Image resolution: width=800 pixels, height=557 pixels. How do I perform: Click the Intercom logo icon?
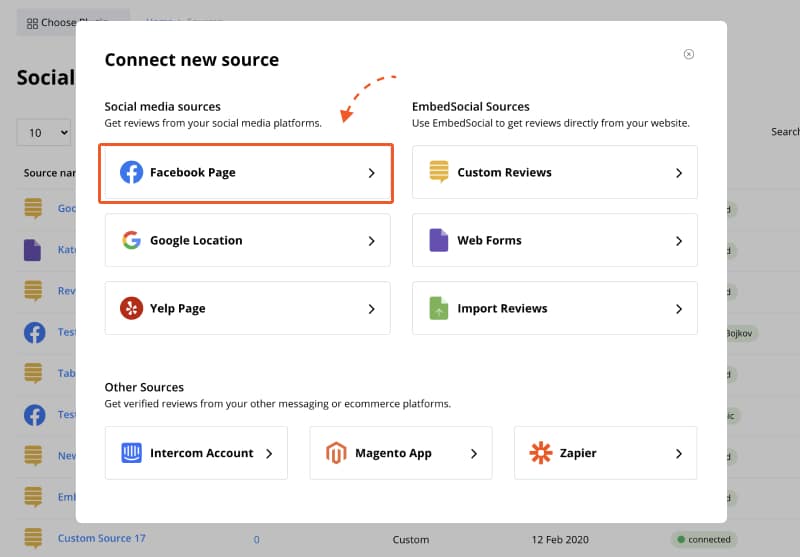coord(131,453)
